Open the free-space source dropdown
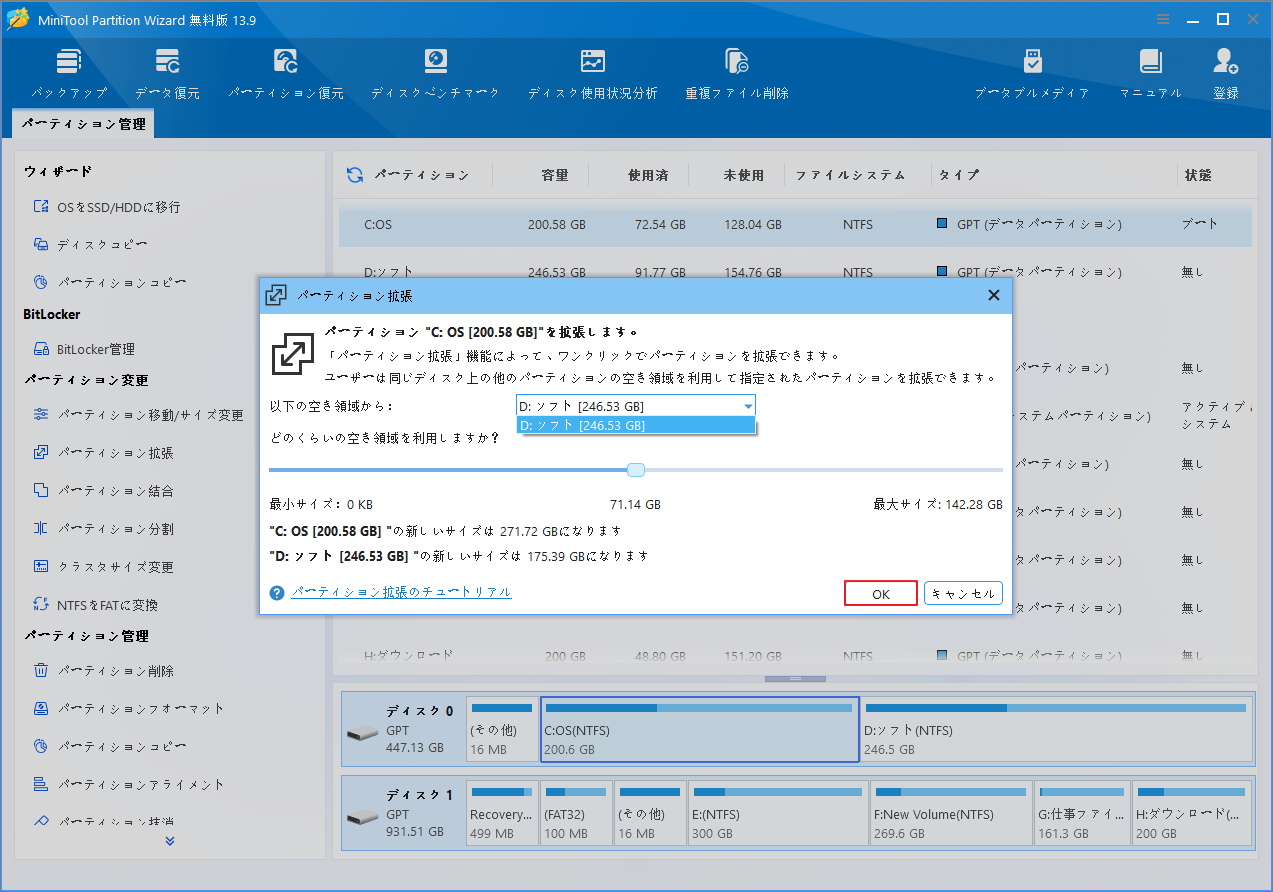The height and width of the screenshot is (892, 1273). (x=636, y=405)
